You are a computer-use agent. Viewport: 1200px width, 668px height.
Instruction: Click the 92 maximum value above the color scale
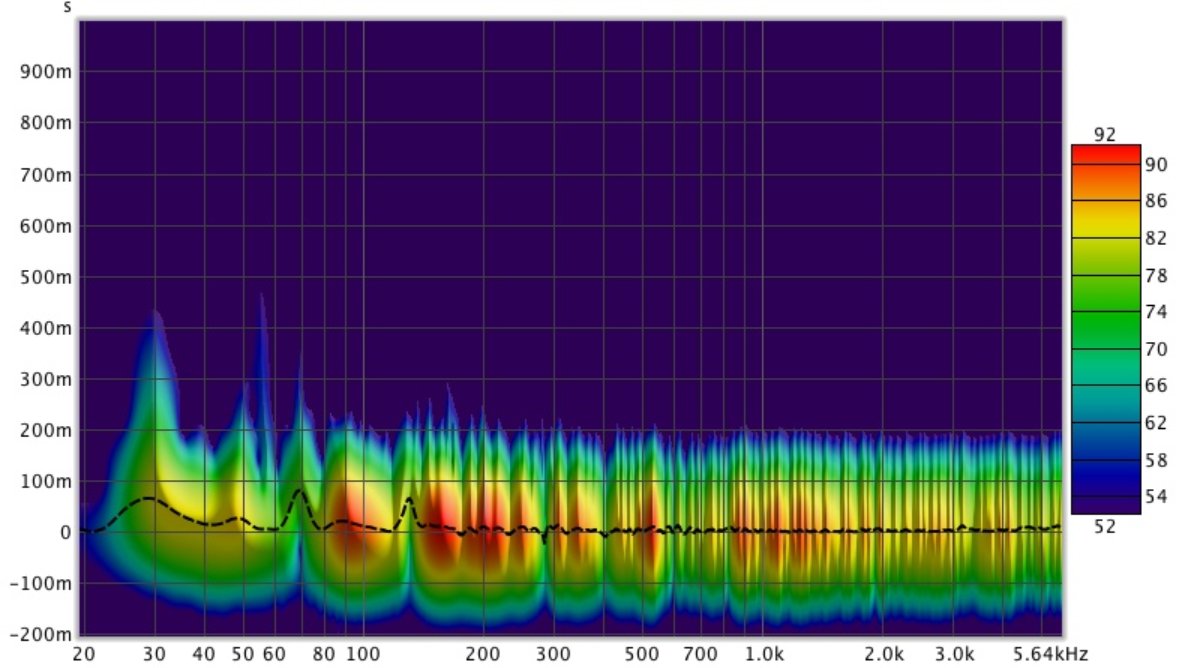click(x=1105, y=135)
